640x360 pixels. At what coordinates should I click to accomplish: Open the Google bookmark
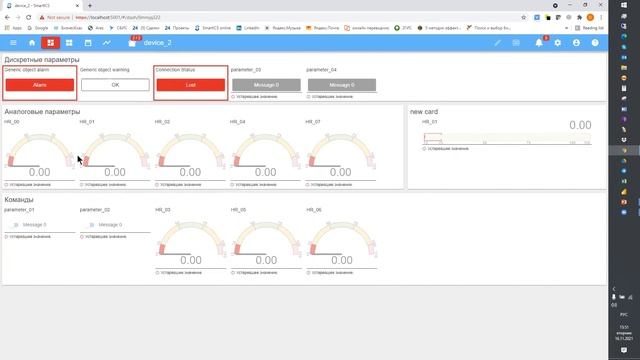point(38,28)
